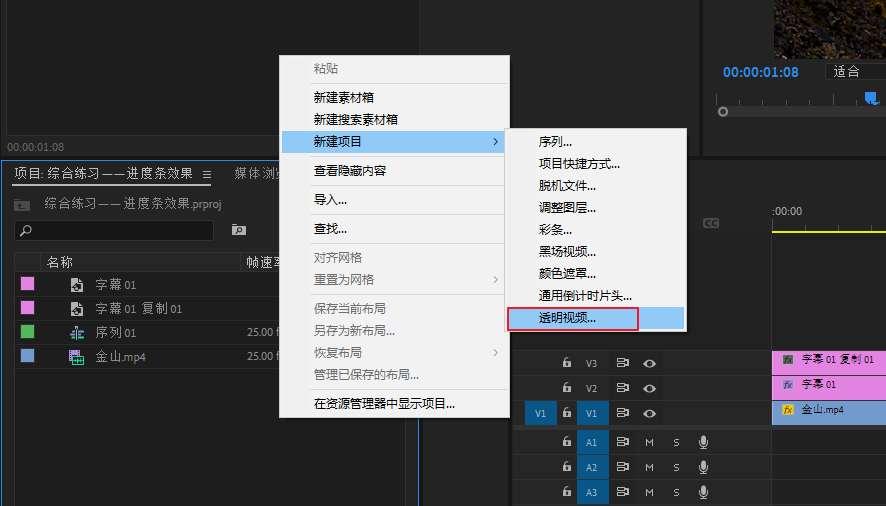Click the fx badge on 金山.mp4 clip
The image size is (886, 506).
coord(788,410)
